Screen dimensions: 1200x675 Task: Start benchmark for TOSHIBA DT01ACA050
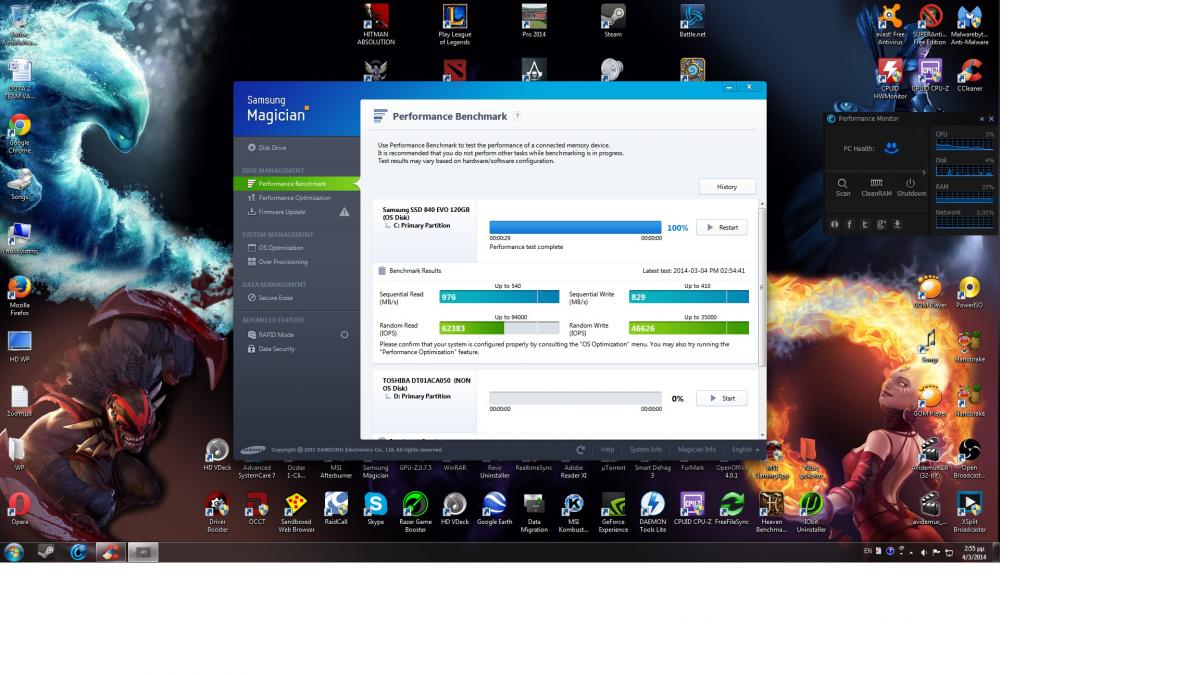[722, 398]
